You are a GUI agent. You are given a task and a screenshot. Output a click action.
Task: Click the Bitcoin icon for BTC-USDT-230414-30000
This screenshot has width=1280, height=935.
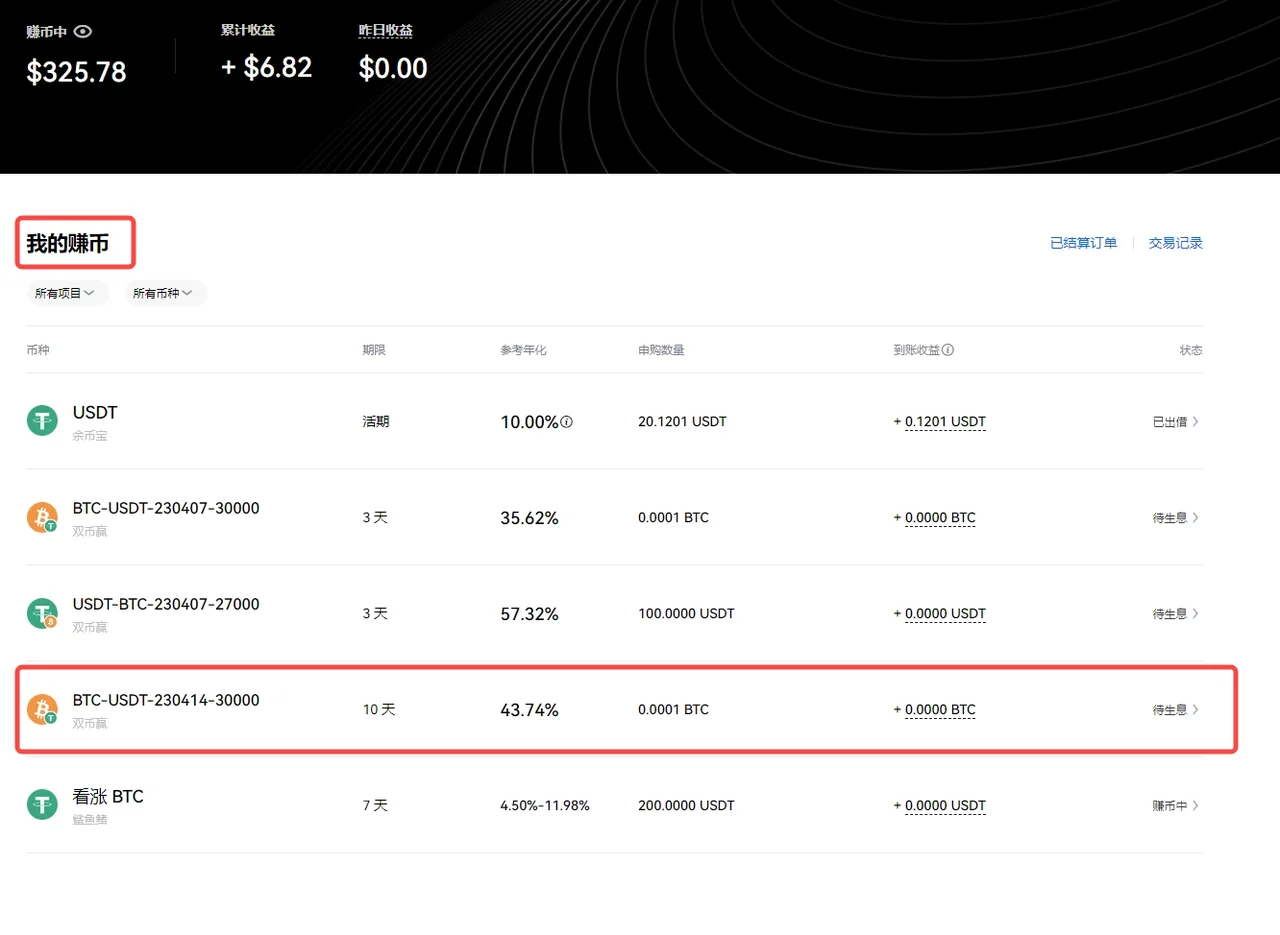pos(42,709)
